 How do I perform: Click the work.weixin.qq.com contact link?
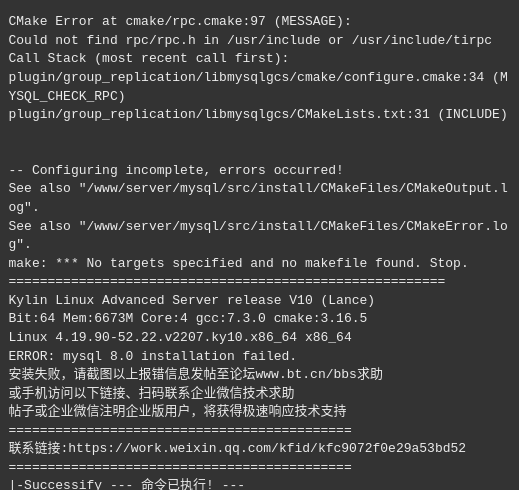[x=267, y=448]
